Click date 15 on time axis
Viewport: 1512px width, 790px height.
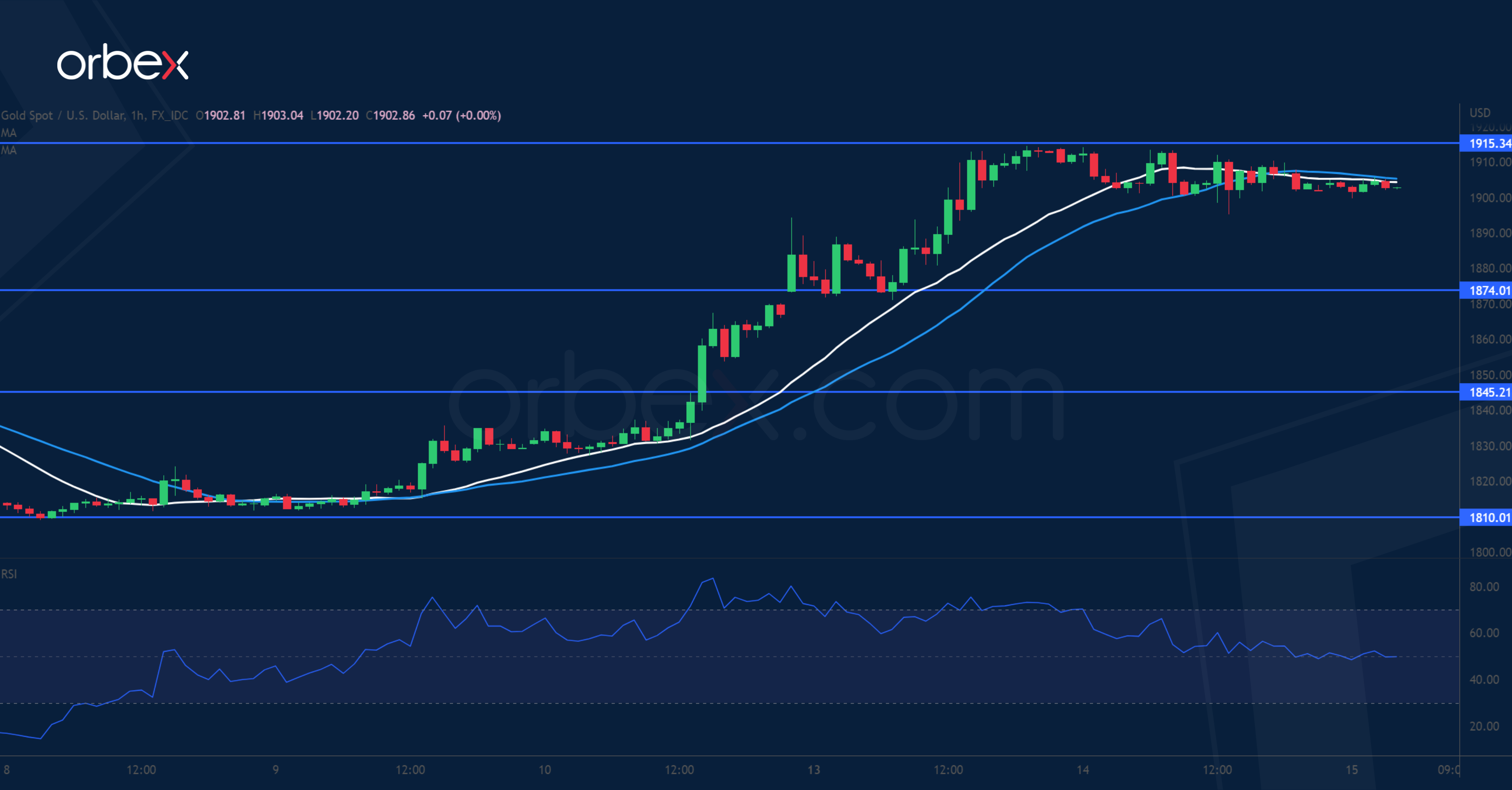coord(1351,769)
